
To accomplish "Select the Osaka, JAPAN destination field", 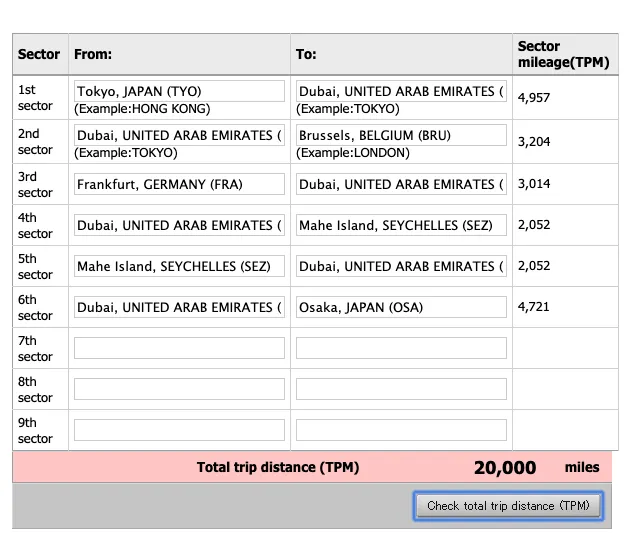I will click(x=401, y=307).
